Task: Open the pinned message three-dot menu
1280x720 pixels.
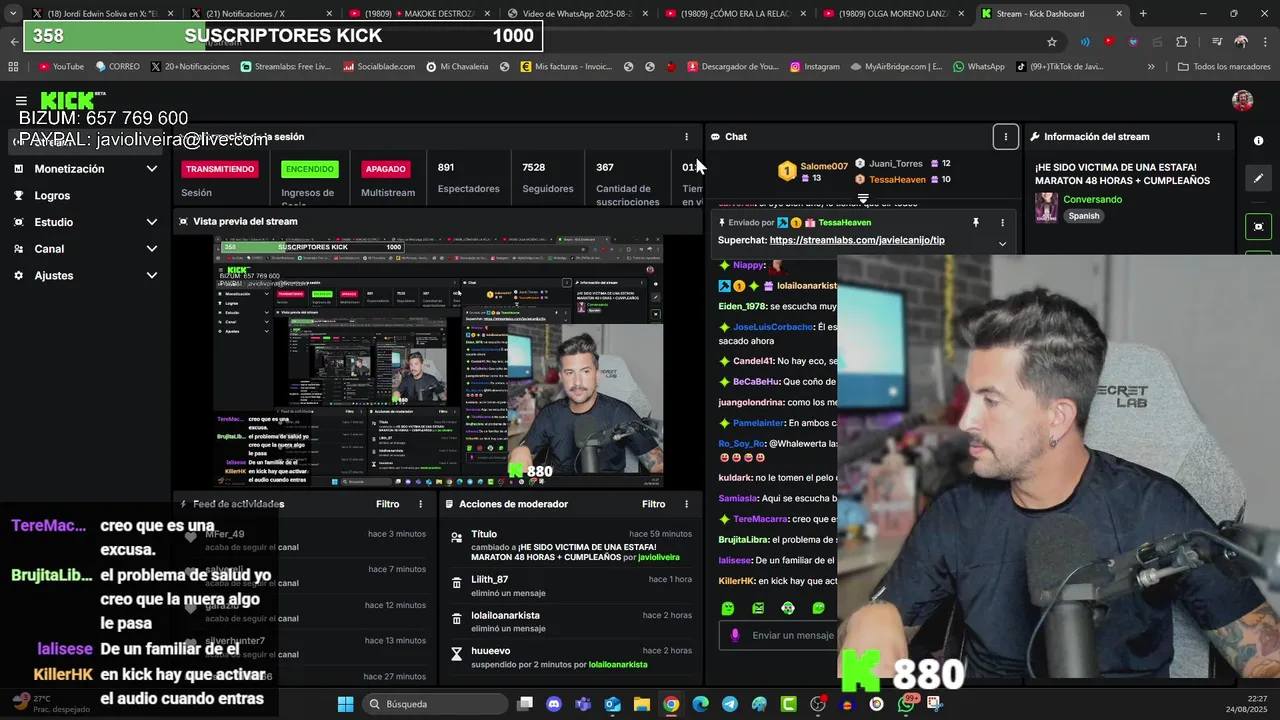Action: 1002,223
